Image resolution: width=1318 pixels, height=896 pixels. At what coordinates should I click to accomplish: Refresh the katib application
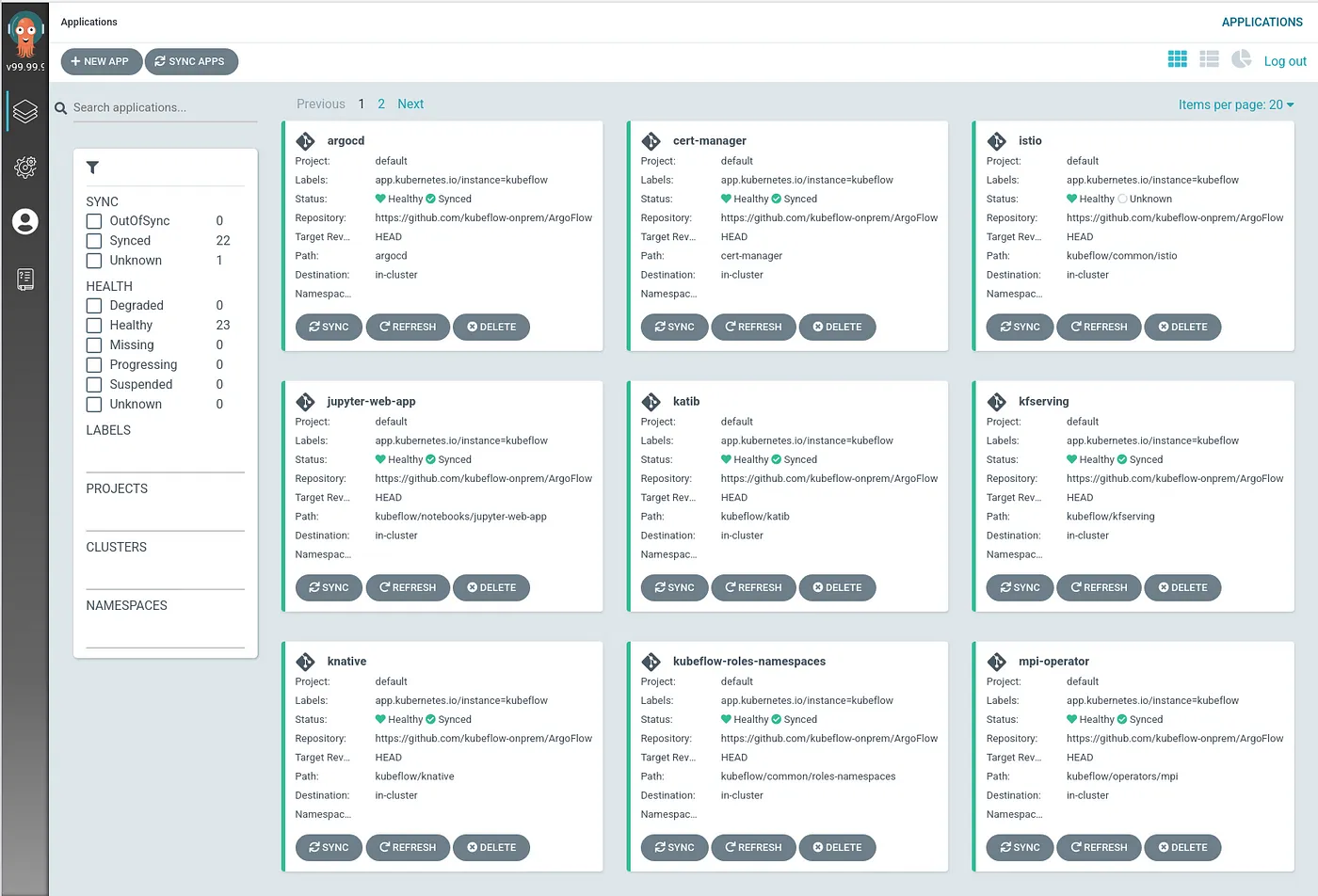[x=753, y=587]
